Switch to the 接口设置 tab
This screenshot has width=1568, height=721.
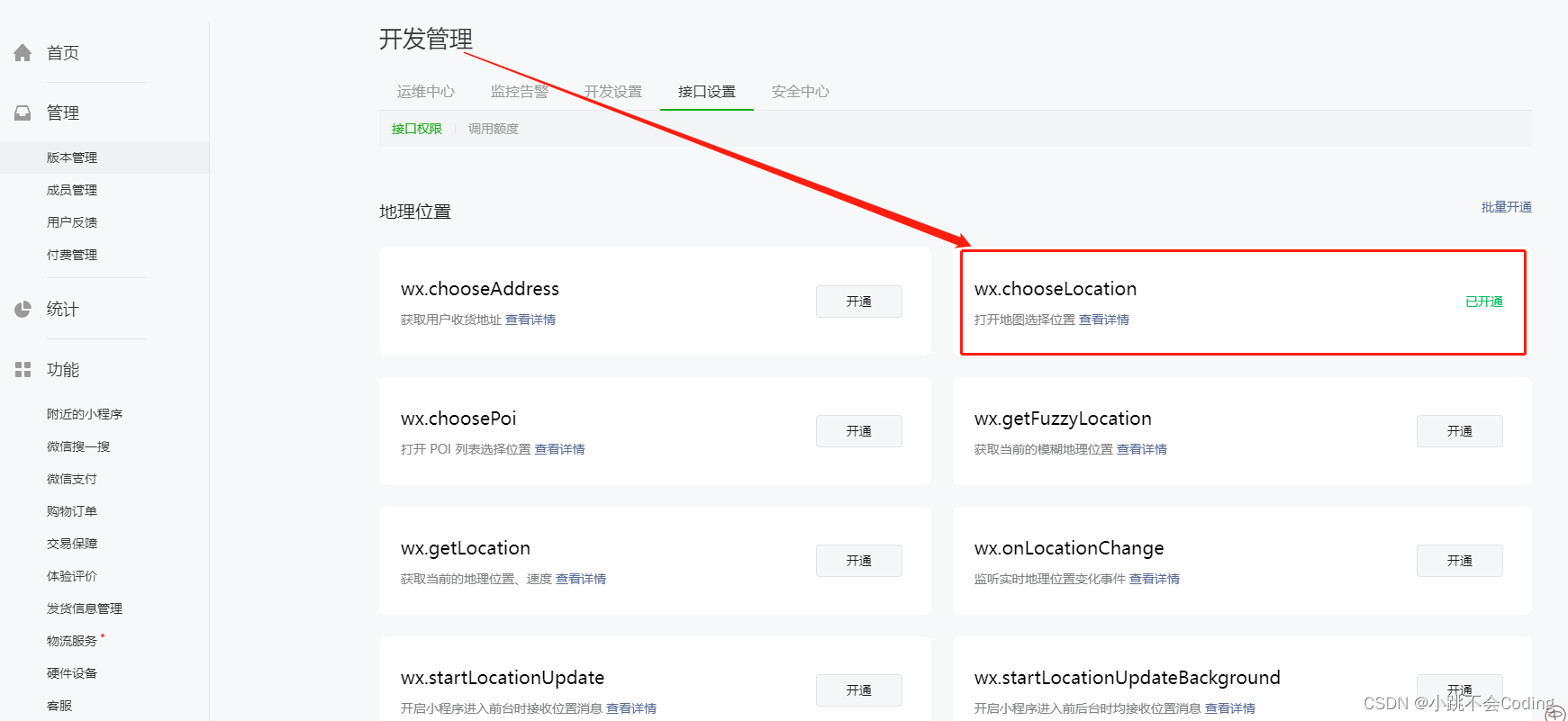[x=707, y=92]
